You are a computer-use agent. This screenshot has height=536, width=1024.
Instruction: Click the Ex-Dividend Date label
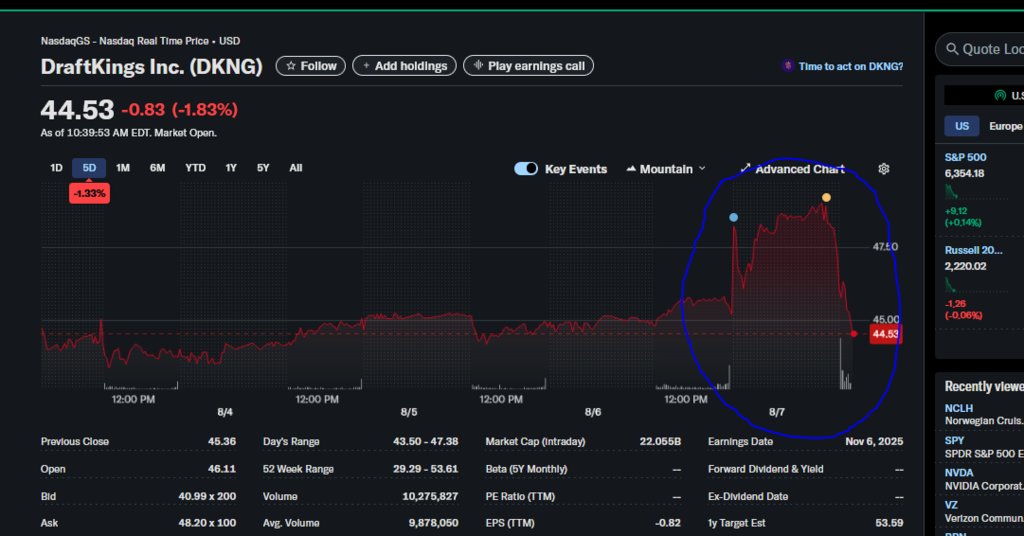748,496
